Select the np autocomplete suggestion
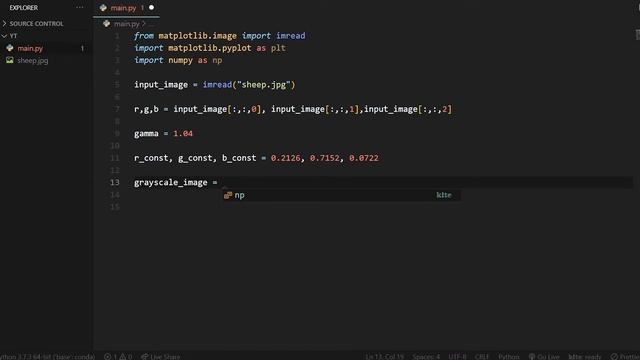Screen dimensions: 640x360 pyautogui.click(x=342, y=195)
